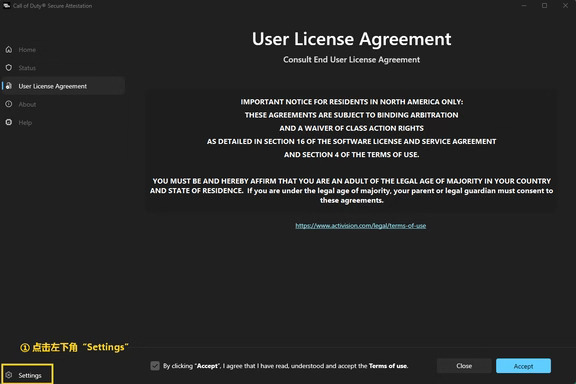
Task: Open the activision.com terms-of-use link
Action: (361, 226)
